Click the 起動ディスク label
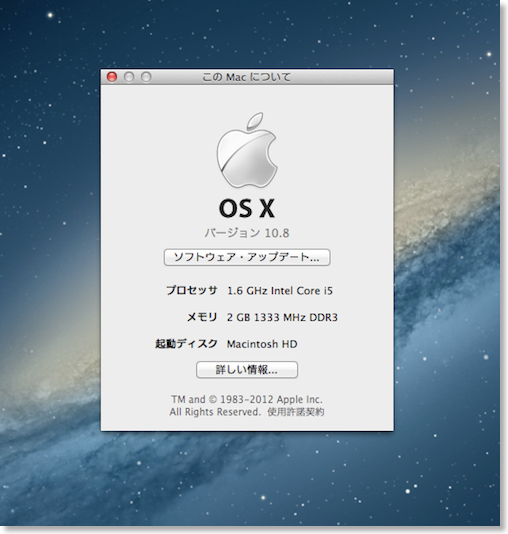This screenshot has height=534, width=508. point(186,344)
